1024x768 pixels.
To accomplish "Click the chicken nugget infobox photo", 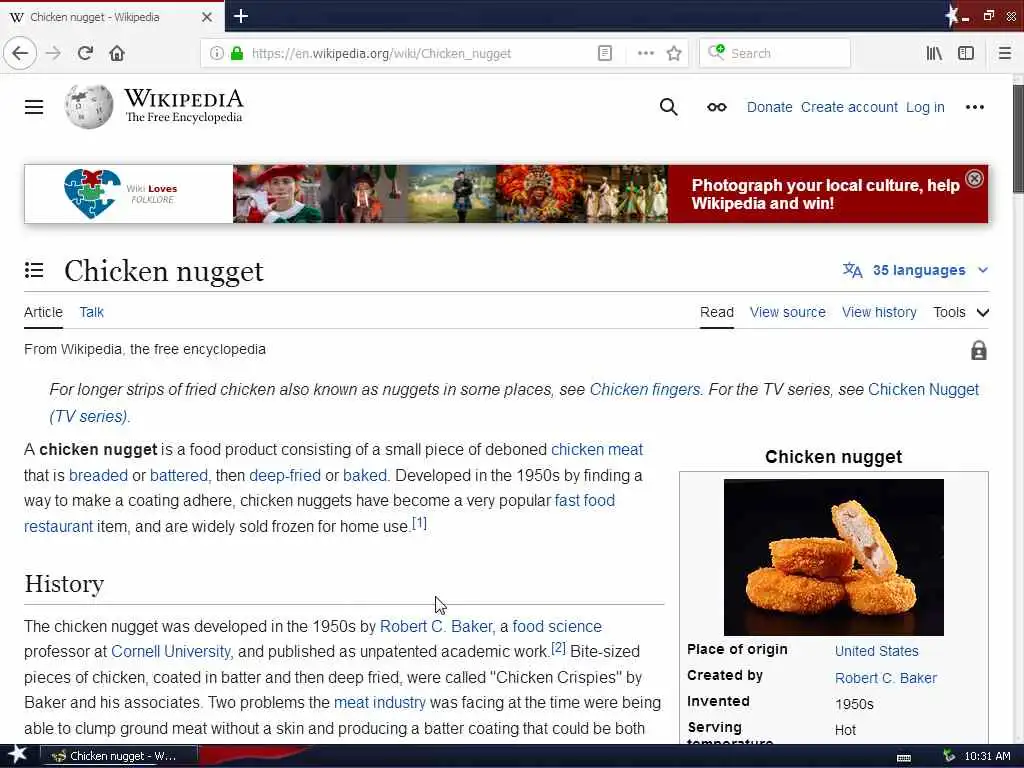I will 833,557.
